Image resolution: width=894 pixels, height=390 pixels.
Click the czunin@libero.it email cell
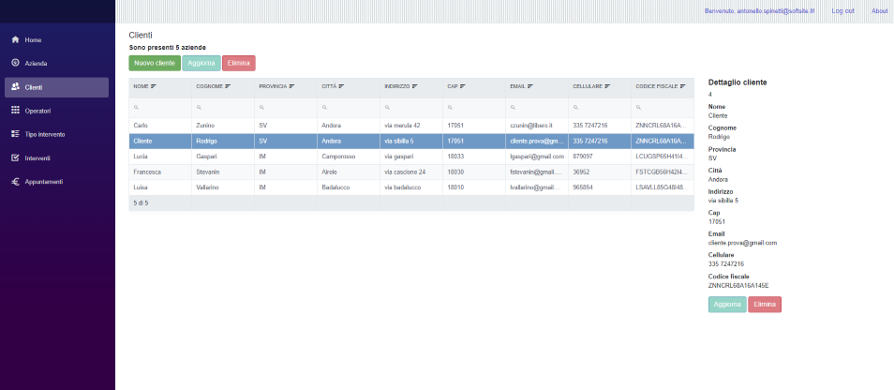click(537, 125)
